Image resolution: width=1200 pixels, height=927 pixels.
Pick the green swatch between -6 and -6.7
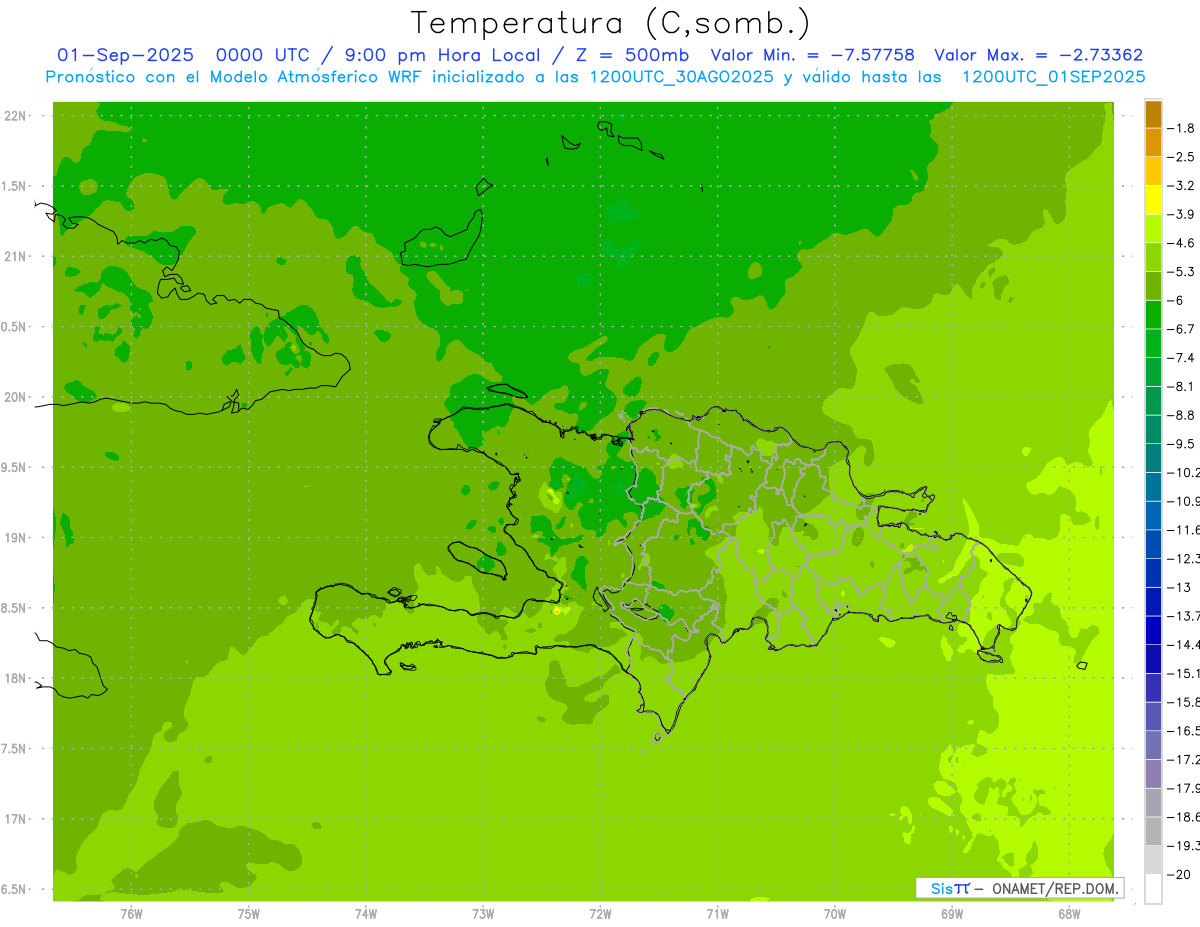point(1153,315)
